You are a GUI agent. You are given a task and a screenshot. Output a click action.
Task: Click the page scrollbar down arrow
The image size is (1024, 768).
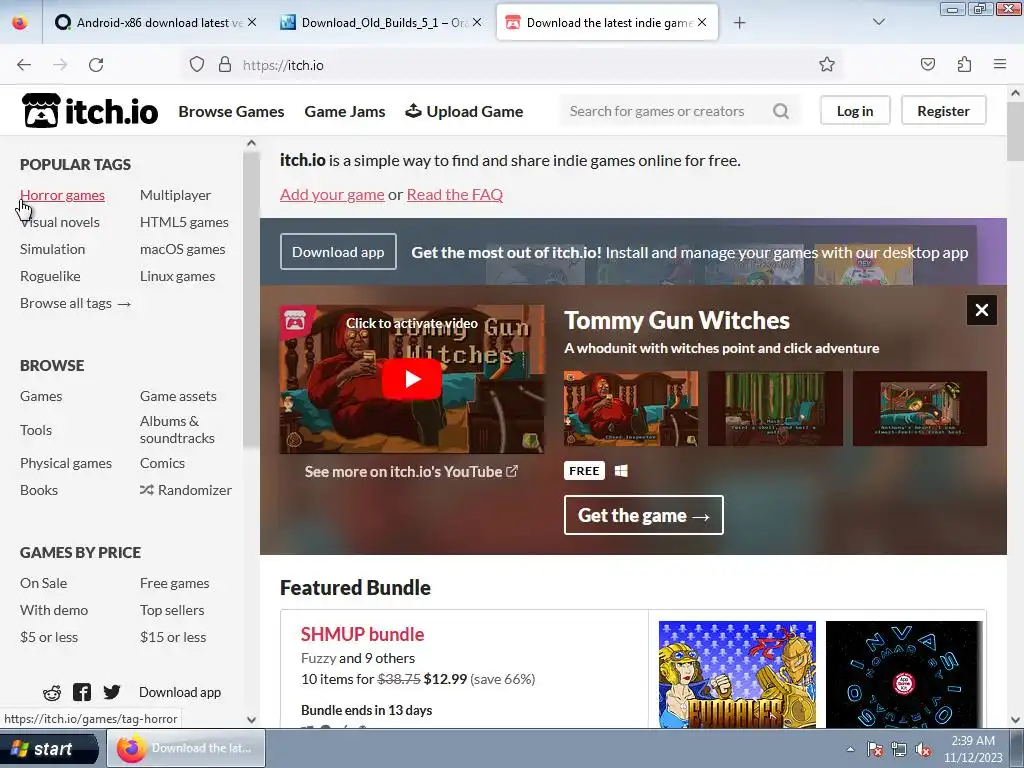1015,720
